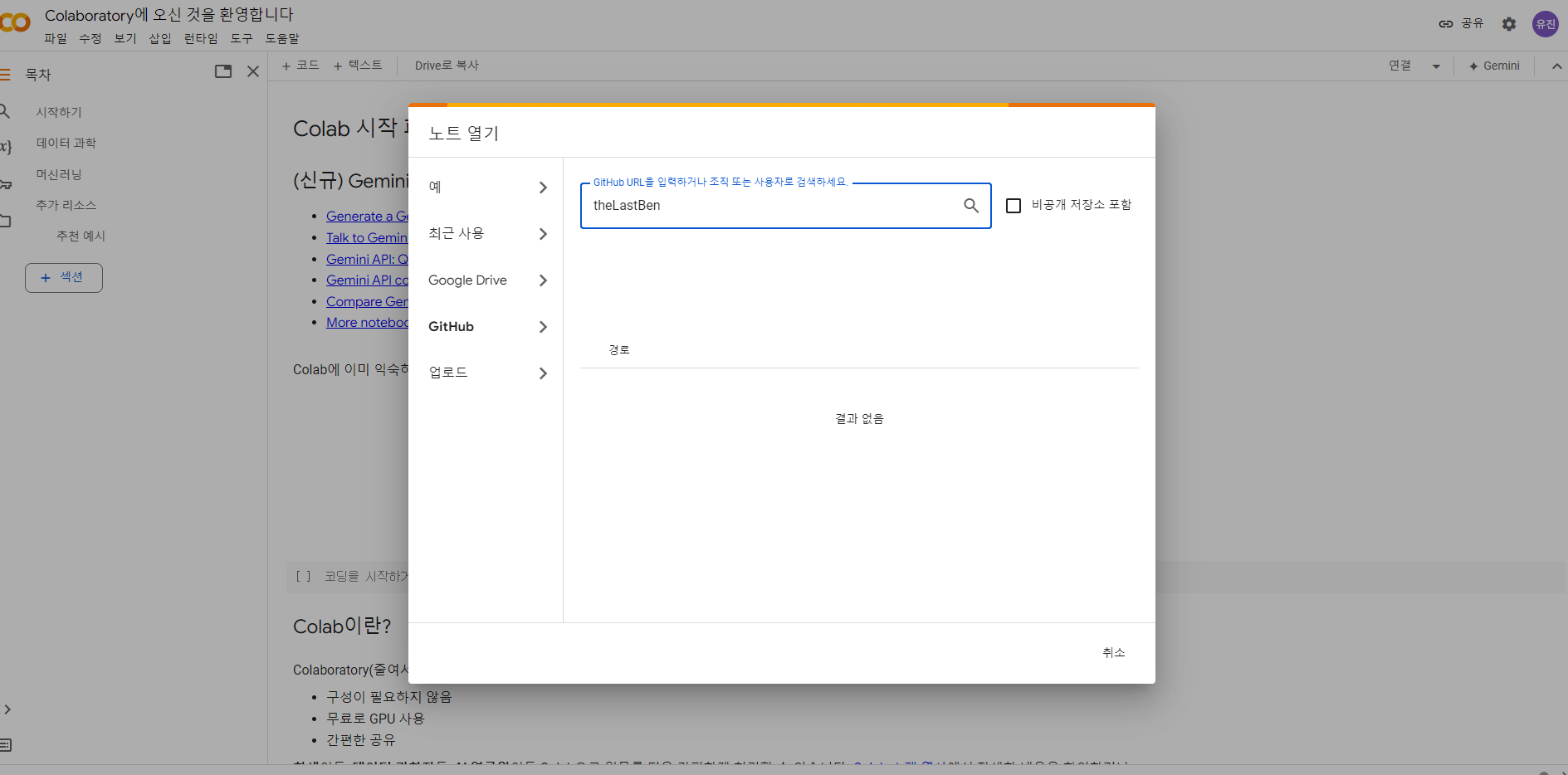Viewport: 1568px width, 775px height.
Task: Click the share link icon
Action: coord(1446,24)
